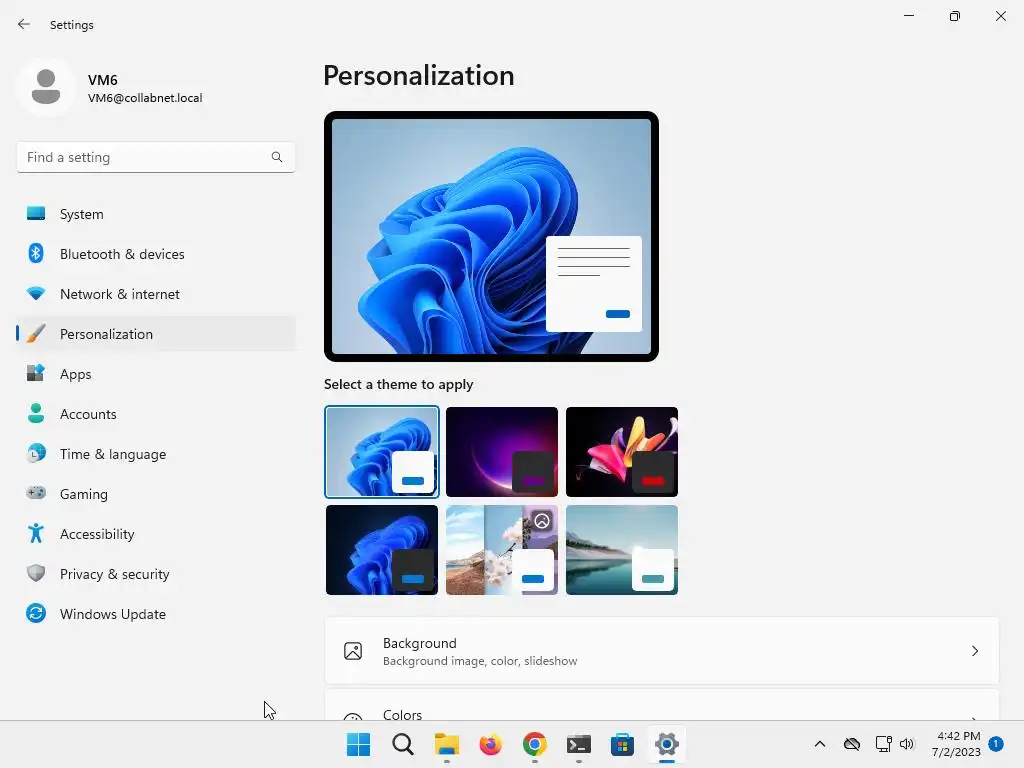1024x768 pixels.
Task: Click the network display tray icon
Action: coord(883,744)
